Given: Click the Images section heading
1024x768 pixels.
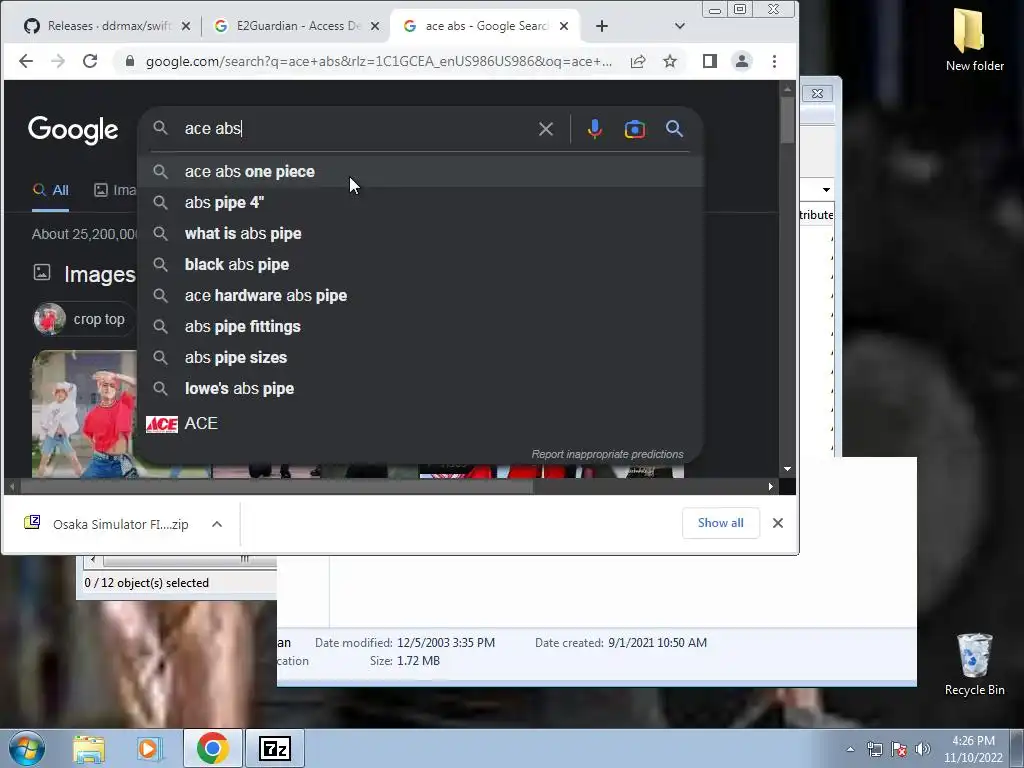Looking at the screenshot, I should tap(99, 274).
